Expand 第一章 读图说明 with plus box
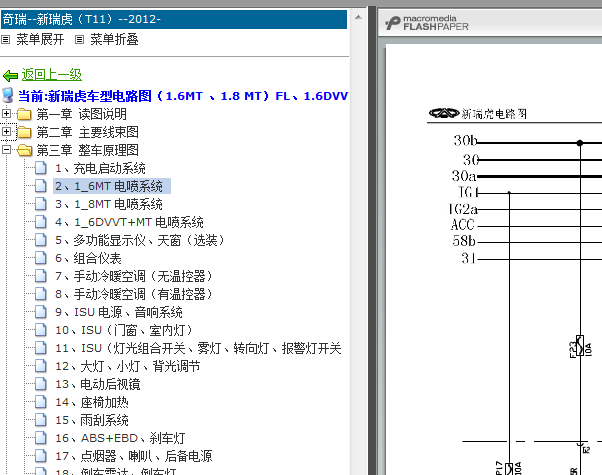This screenshot has height=475, width=602. 6,113
